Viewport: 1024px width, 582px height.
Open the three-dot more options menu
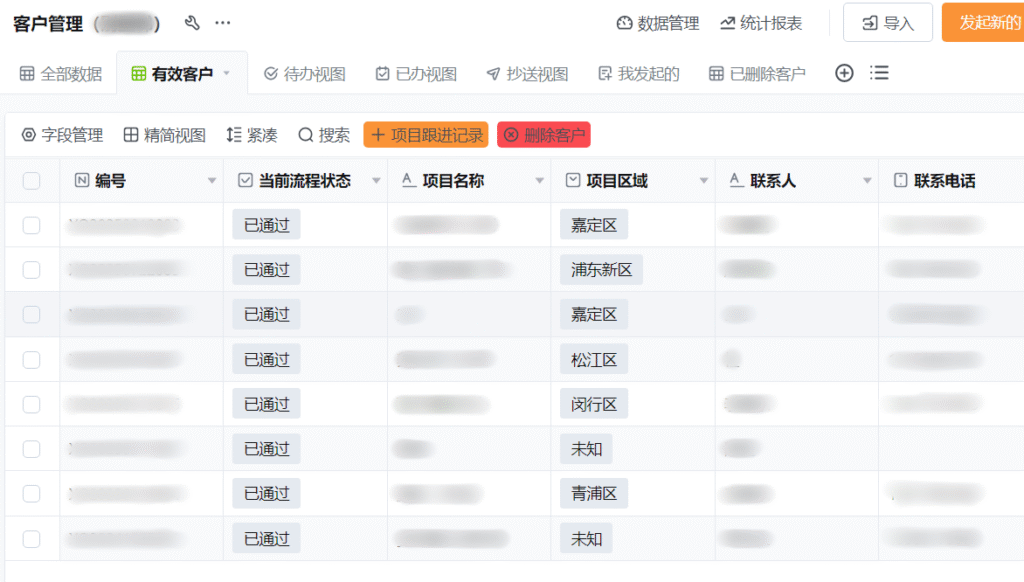tap(222, 23)
